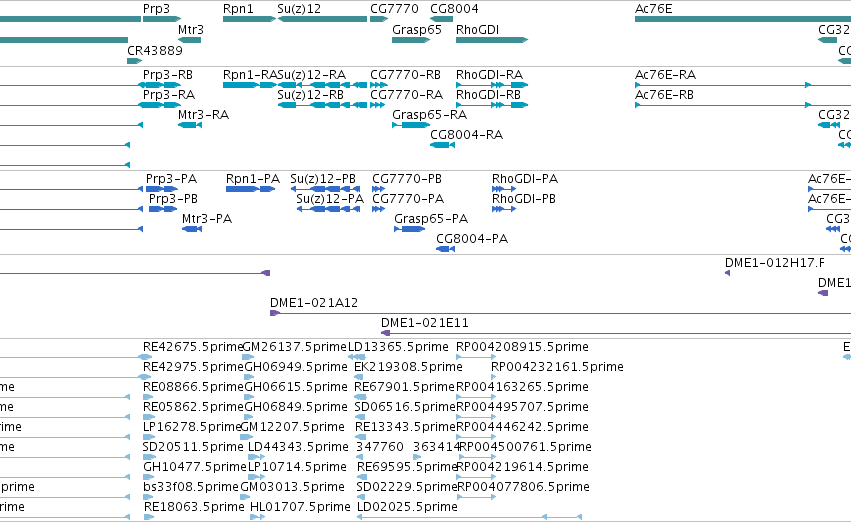851x522 pixels.
Task: Click the LD13365.5prime EST
Action: click(x=356, y=357)
